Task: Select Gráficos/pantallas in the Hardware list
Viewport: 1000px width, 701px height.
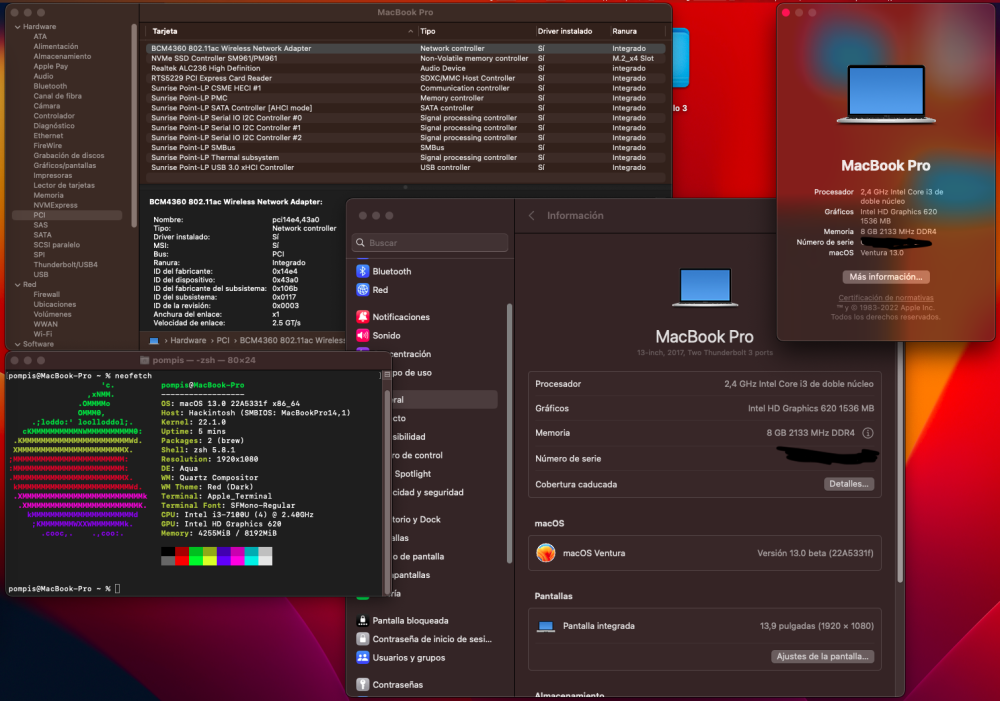Action: click(64, 165)
